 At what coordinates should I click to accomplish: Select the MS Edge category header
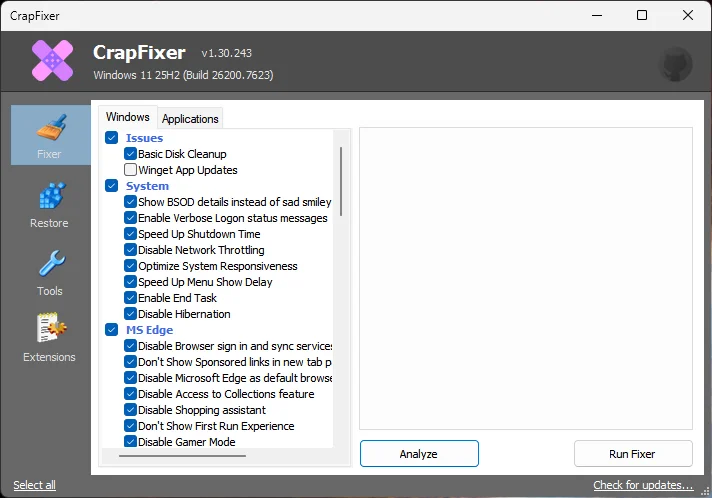pos(149,330)
